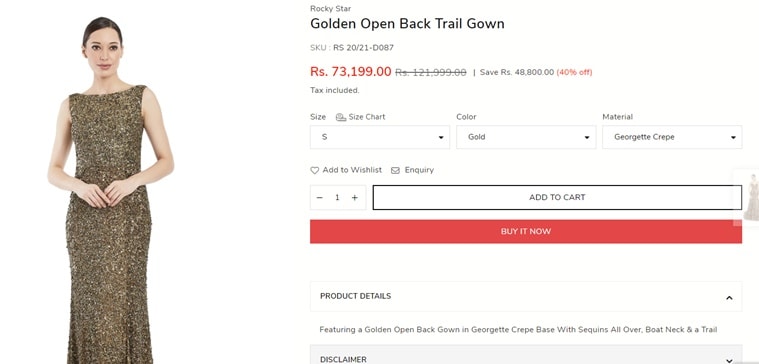Open Material dropdown showing Georgette Crepe
This screenshot has height=364, width=759.
tap(672, 137)
